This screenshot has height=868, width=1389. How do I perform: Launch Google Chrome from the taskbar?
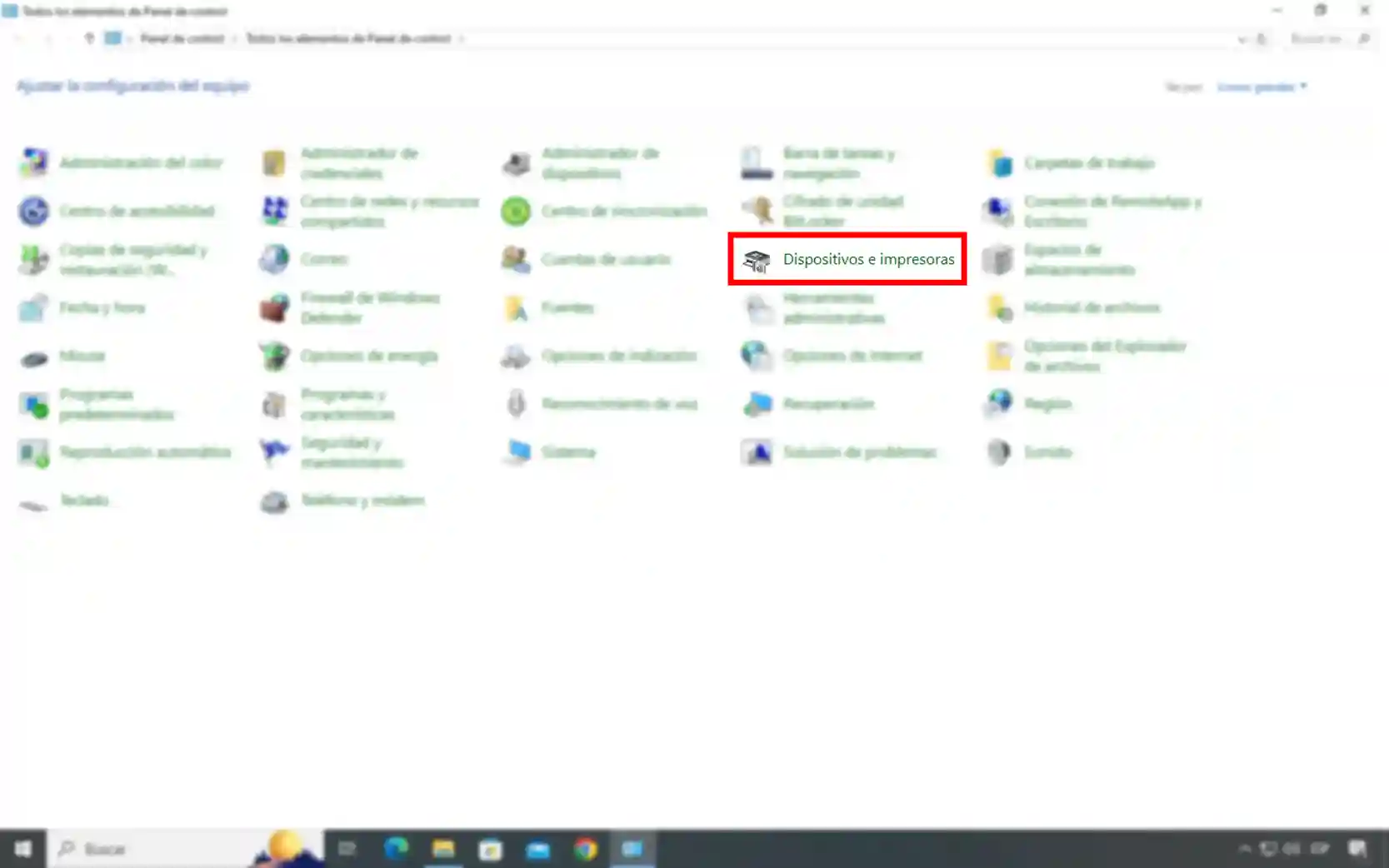pyautogui.click(x=586, y=849)
